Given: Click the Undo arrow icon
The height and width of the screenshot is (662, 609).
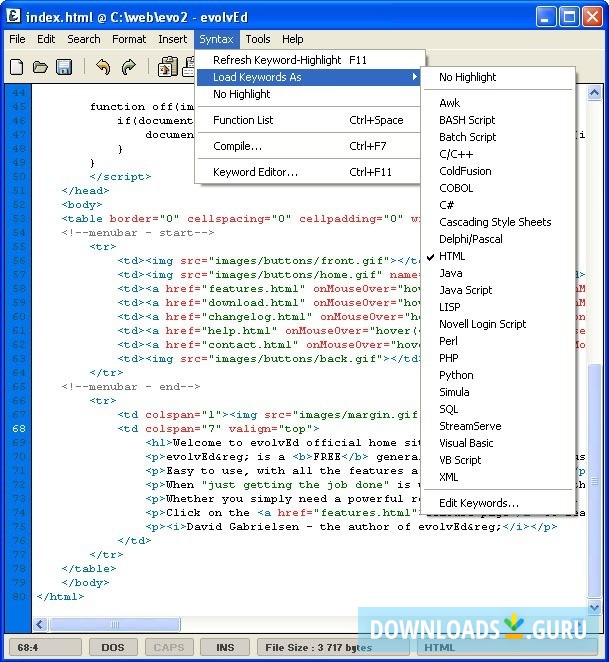Looking at the screenshot, I should point(103,67).
